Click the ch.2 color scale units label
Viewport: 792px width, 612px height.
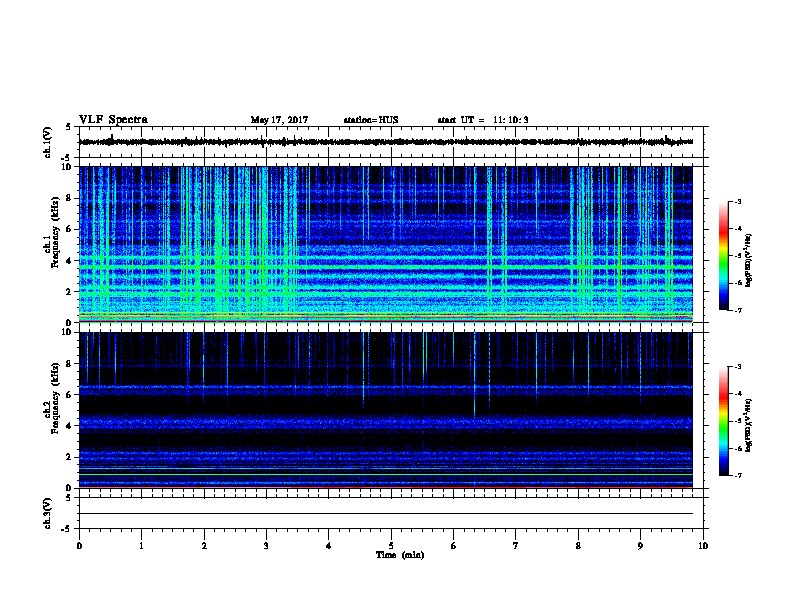click(x=749, y=426)
